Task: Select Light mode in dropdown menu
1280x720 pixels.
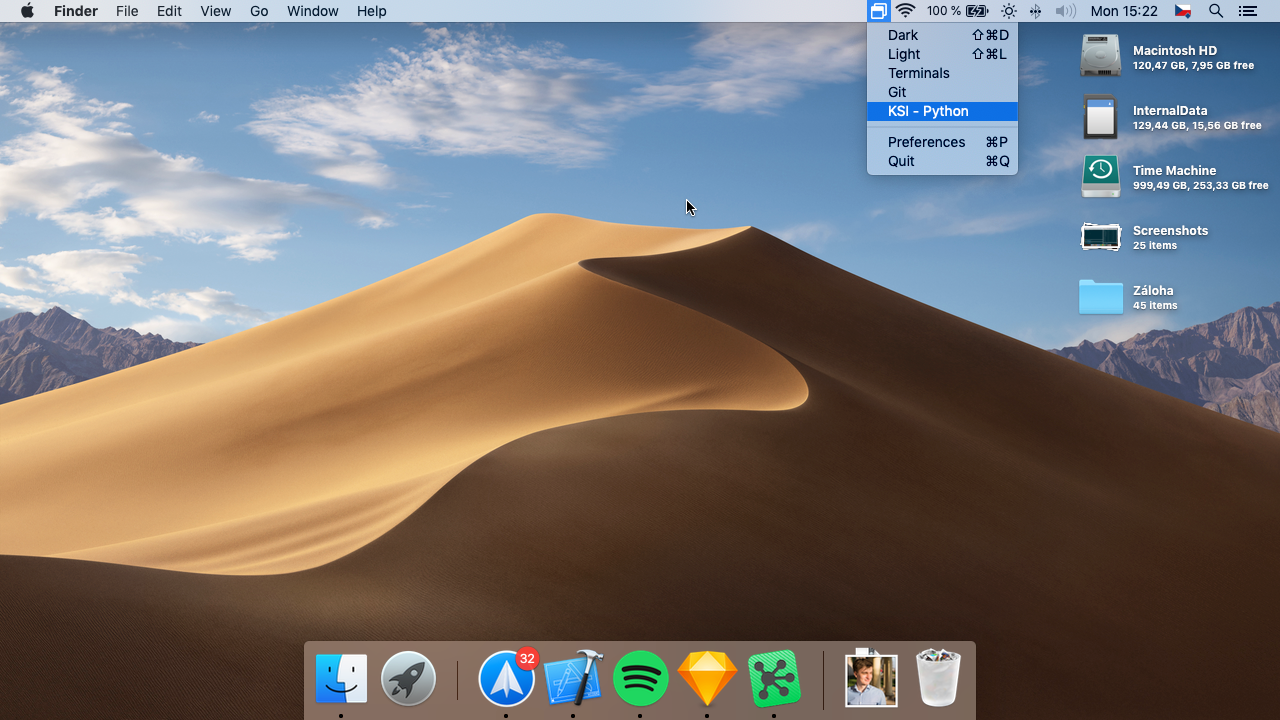Action: coord(904,54)
